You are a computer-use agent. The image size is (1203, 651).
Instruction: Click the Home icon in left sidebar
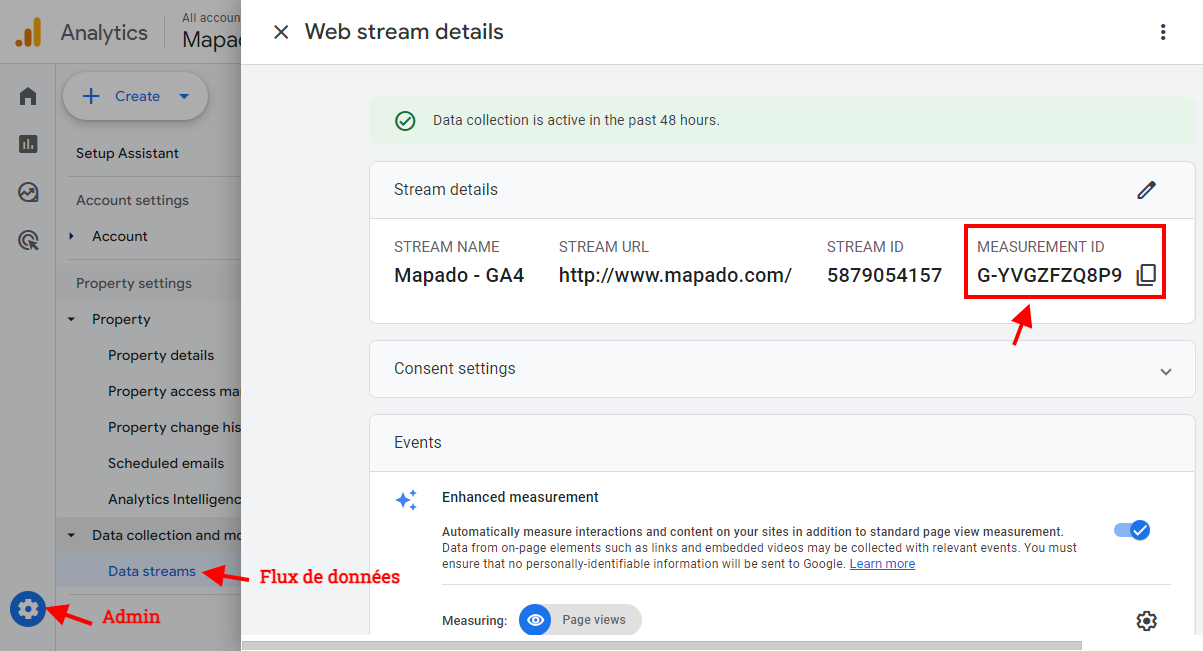point(28,97)
